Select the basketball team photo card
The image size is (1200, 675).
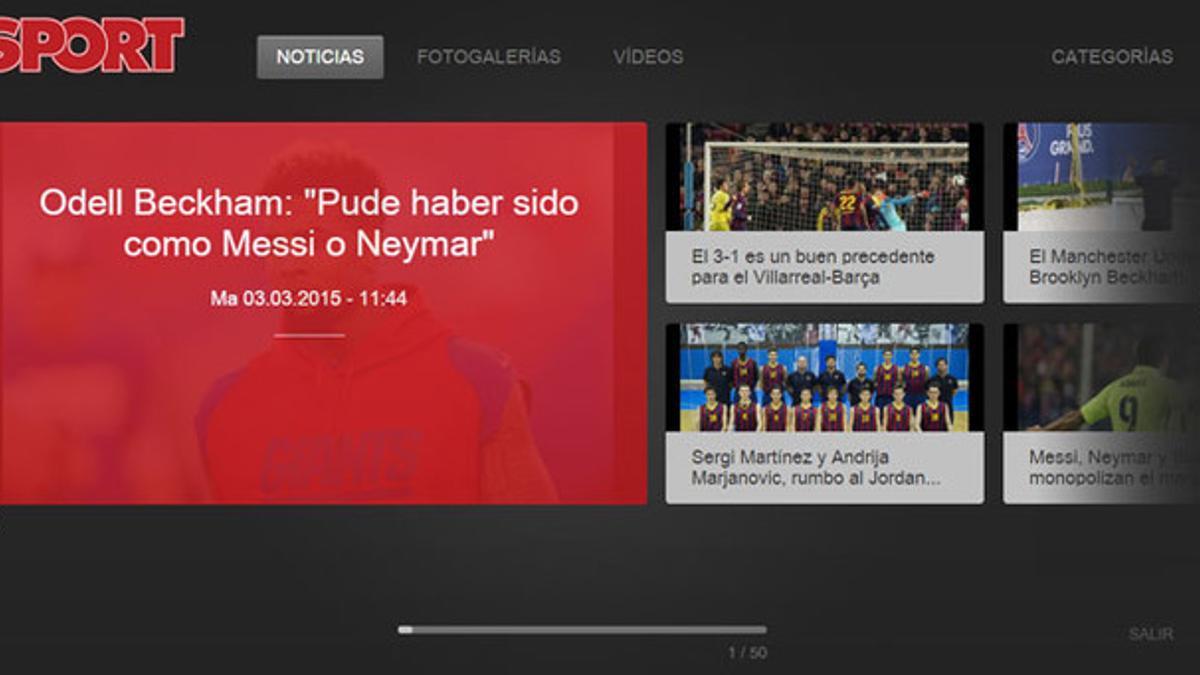tap(825, 375)
